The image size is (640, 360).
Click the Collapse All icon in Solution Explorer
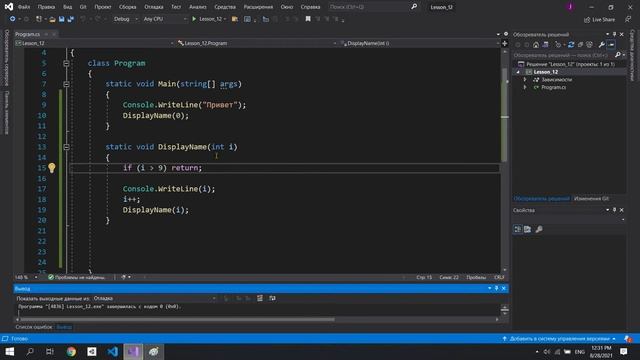pyautogui.click(x=580, y=44)
